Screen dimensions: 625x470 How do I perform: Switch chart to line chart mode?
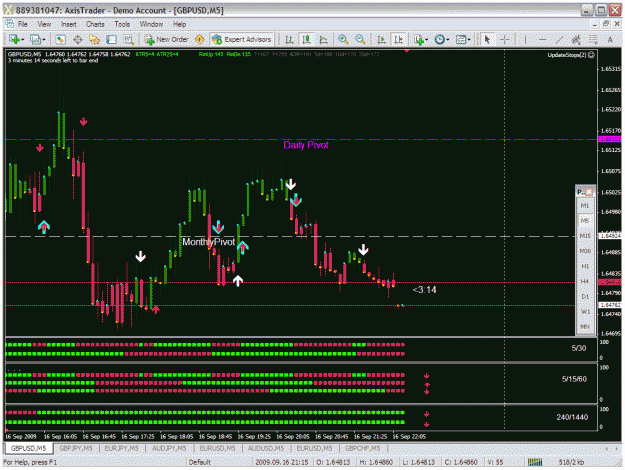(324, 39)
